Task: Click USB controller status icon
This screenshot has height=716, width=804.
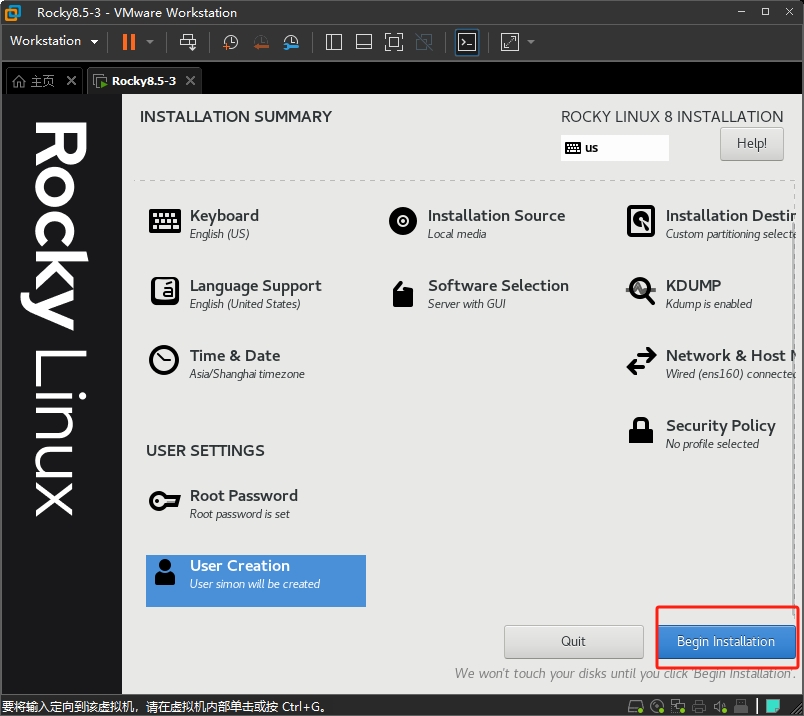Action: (741, 707)
